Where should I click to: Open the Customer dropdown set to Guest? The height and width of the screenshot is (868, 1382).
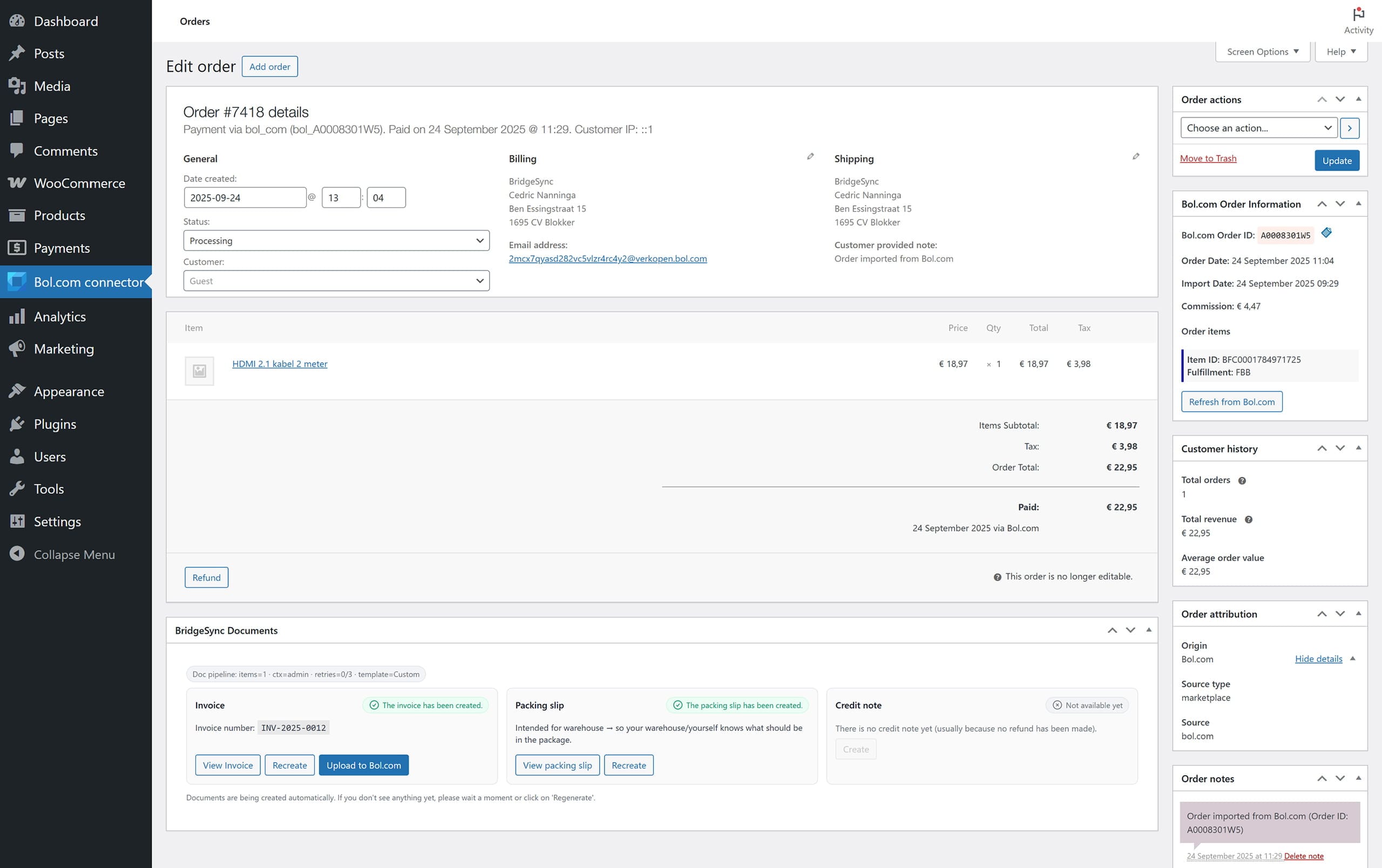point(336,281)
